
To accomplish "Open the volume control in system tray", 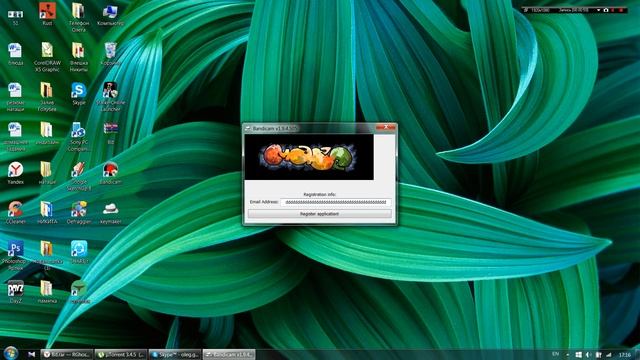I will click(x=588, y=355).
